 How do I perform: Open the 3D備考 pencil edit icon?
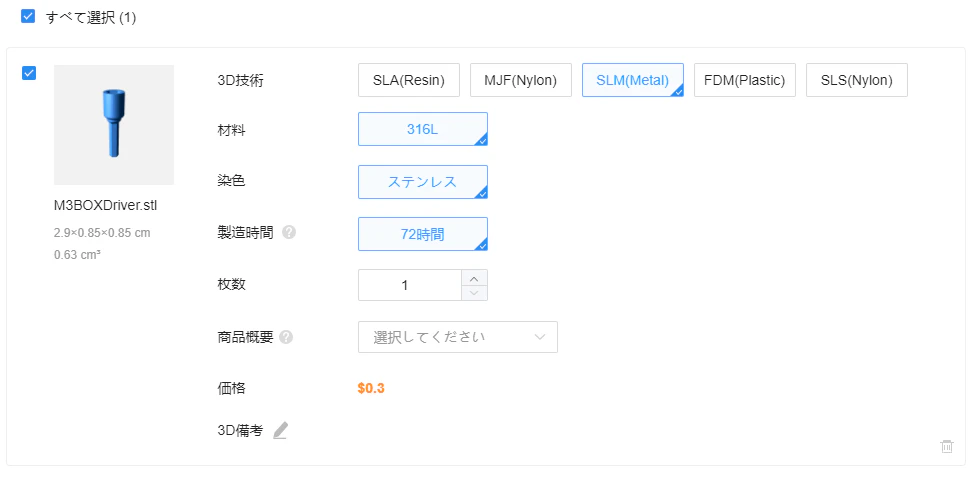[x=281, y=431]
